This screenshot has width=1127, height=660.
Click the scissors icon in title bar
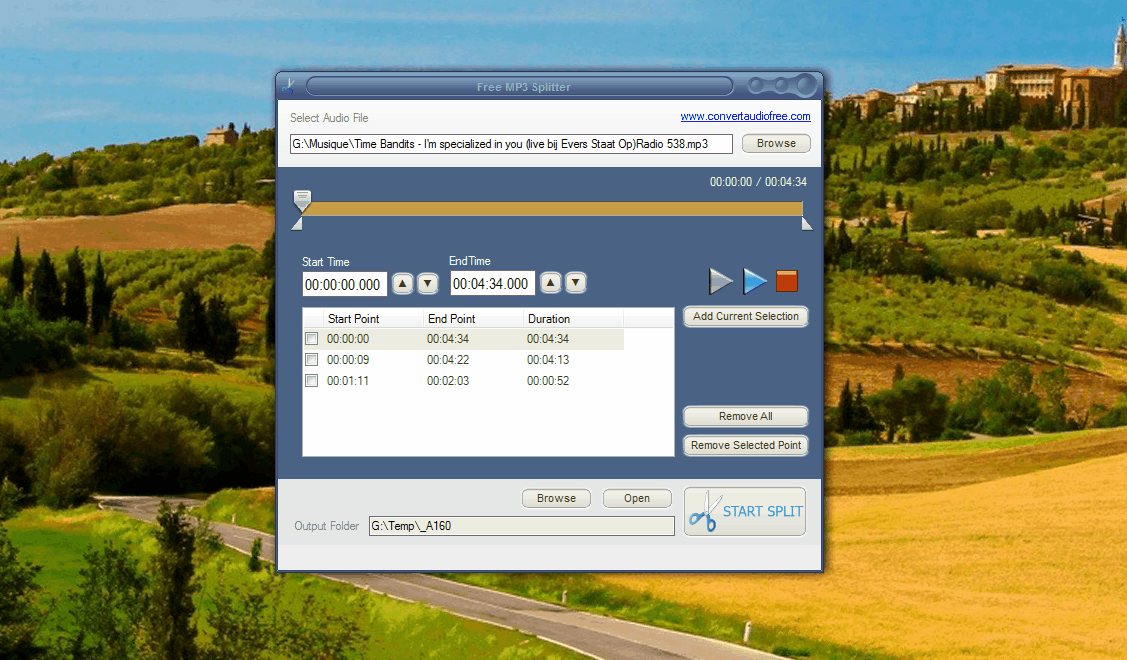(288, 86)
